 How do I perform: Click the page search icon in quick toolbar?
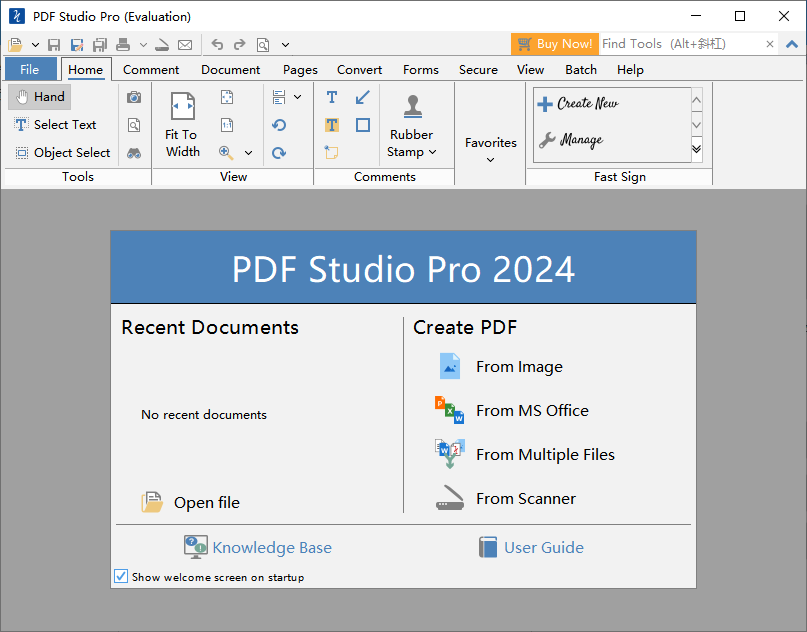(x=263, y=45)
